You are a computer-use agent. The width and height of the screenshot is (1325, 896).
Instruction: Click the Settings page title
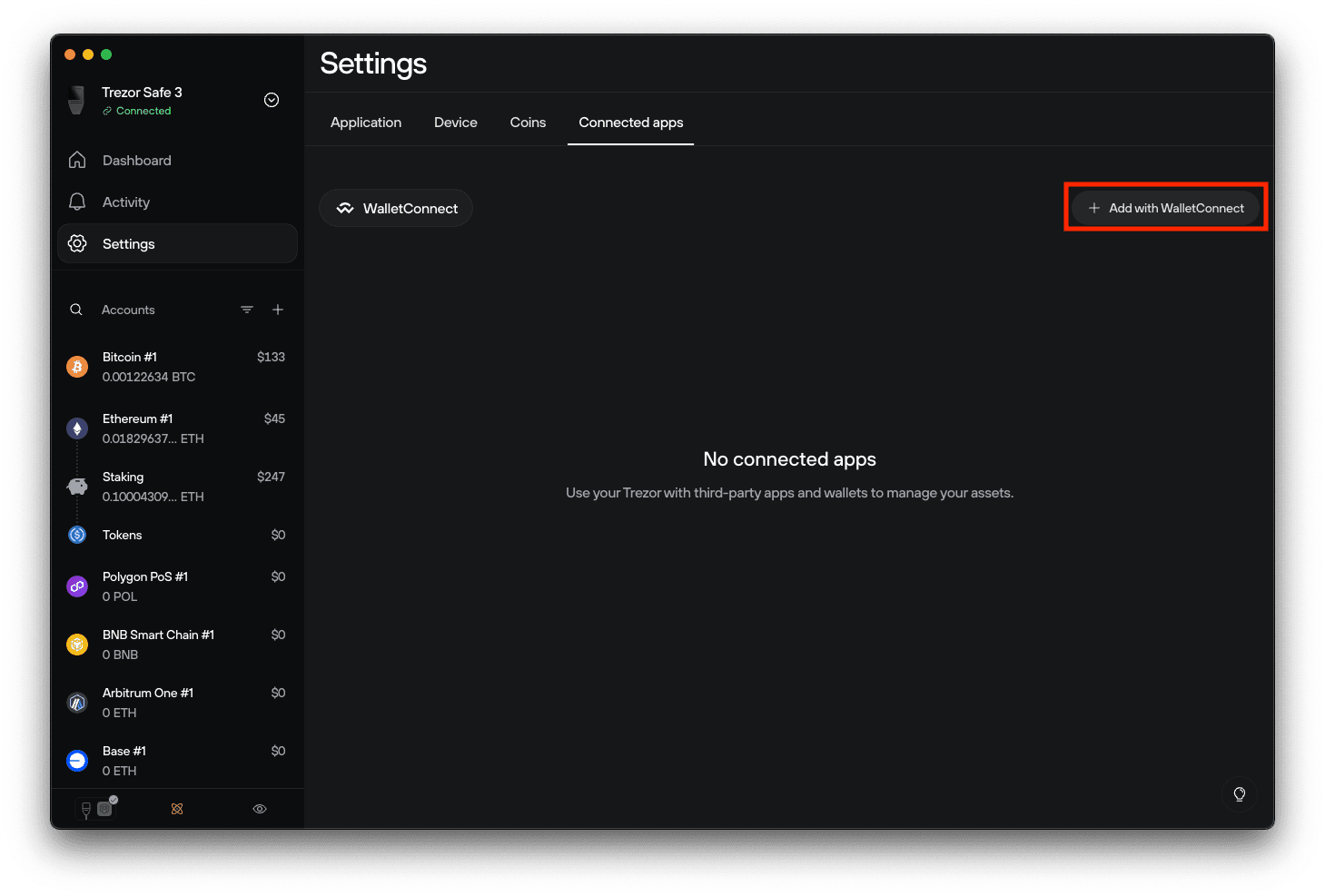click(x=373, y=64)
